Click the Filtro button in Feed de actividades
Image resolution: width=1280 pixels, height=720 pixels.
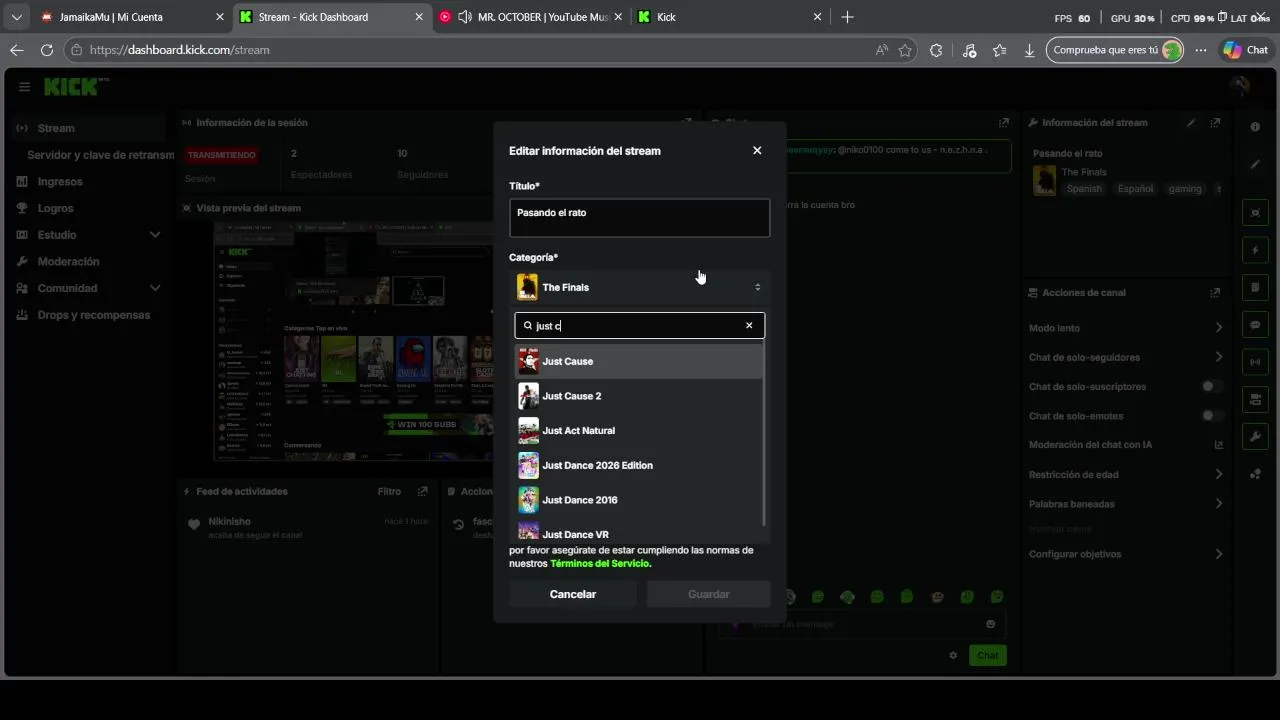(x=389, y=491)
